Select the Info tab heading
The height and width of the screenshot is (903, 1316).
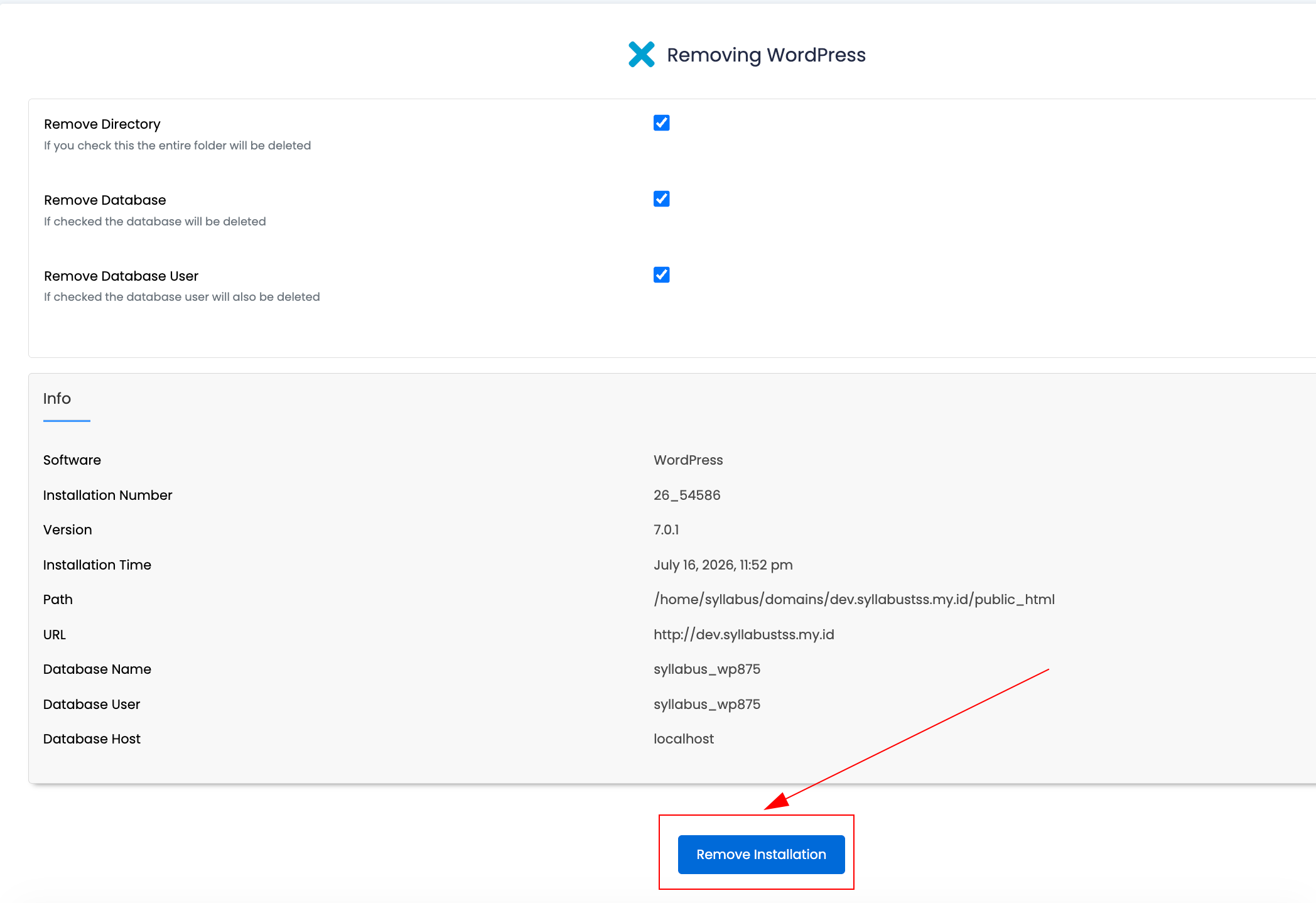(57, 399)
